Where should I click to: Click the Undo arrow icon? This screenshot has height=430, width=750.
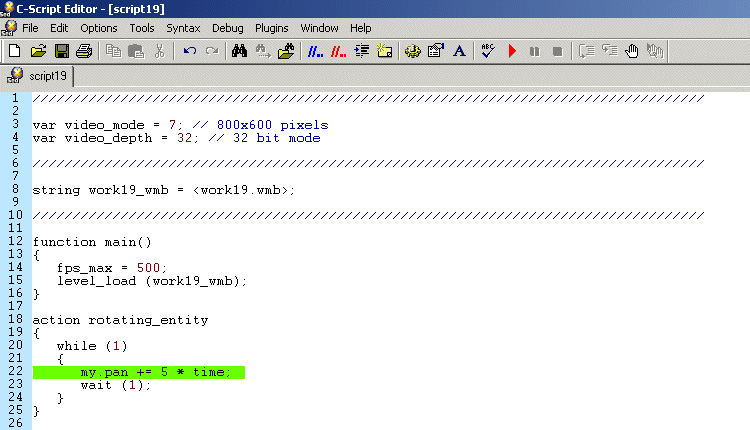(189, 50)
